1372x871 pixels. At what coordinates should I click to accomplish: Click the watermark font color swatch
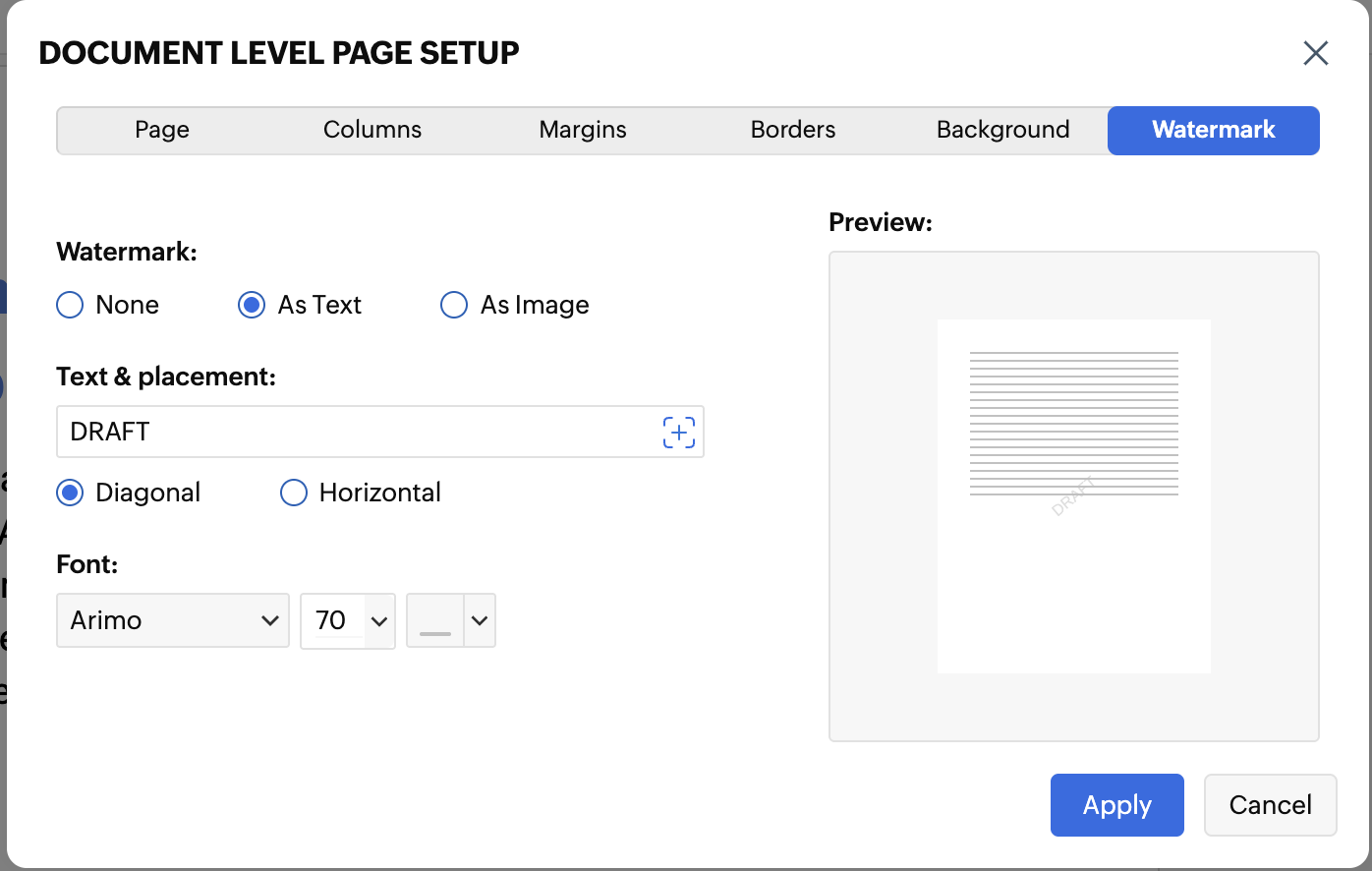[x=435, y=621]
